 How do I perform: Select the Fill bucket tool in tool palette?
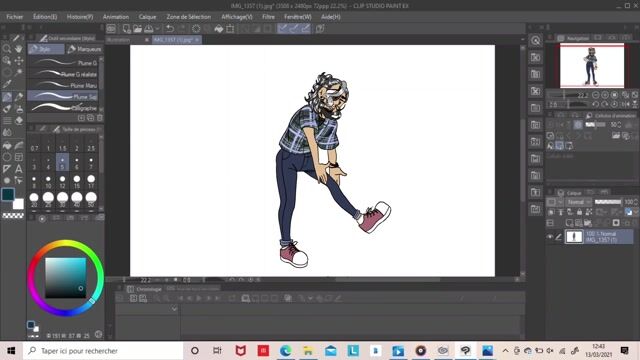pos(7,145)
